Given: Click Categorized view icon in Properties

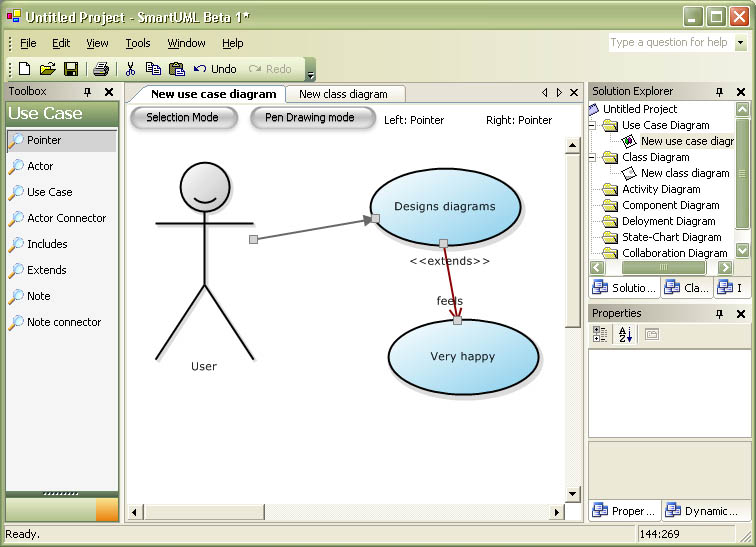Looking at the screenshot, I should click(x=600, y=334).
